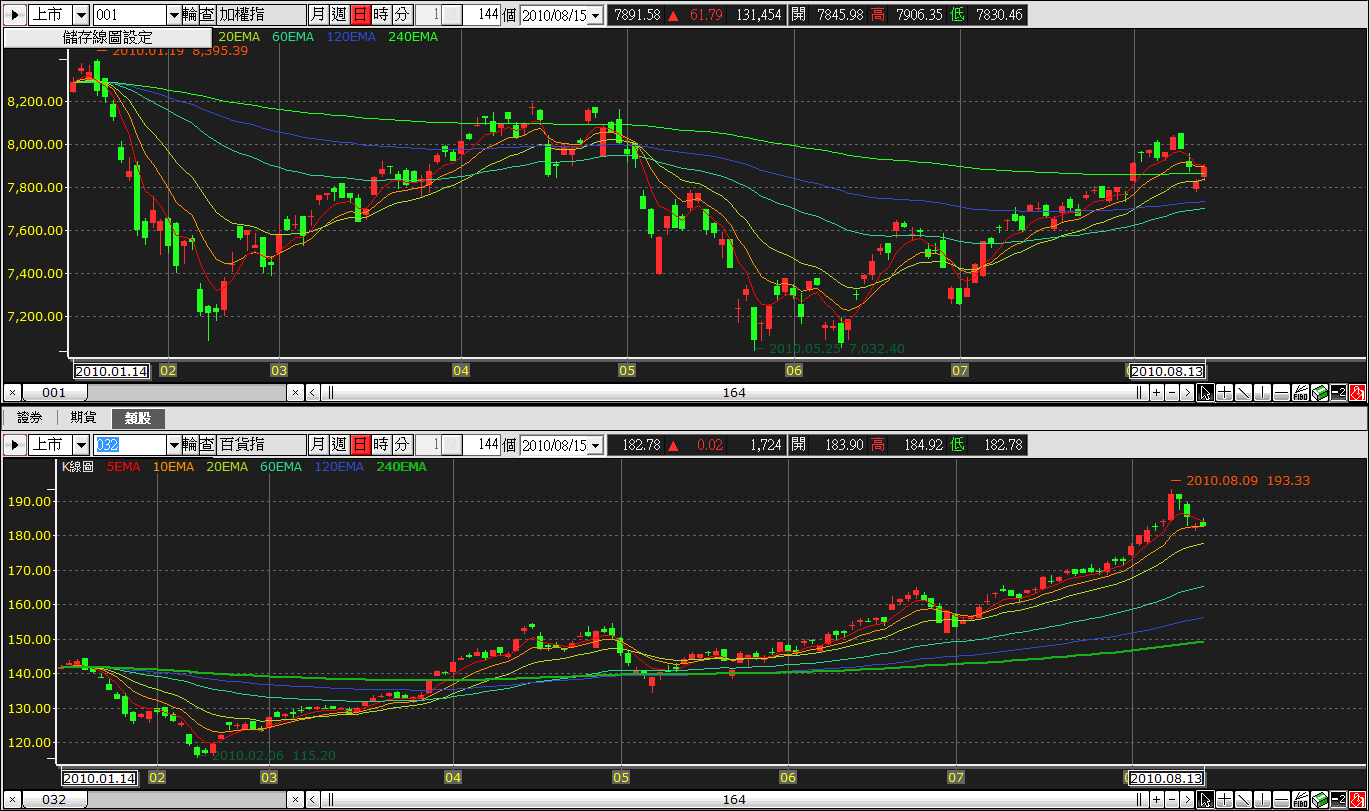This screenshot has height=811, width=1370.
Task: Switch top chart to minute 分 period
Action: coord(402,15)
